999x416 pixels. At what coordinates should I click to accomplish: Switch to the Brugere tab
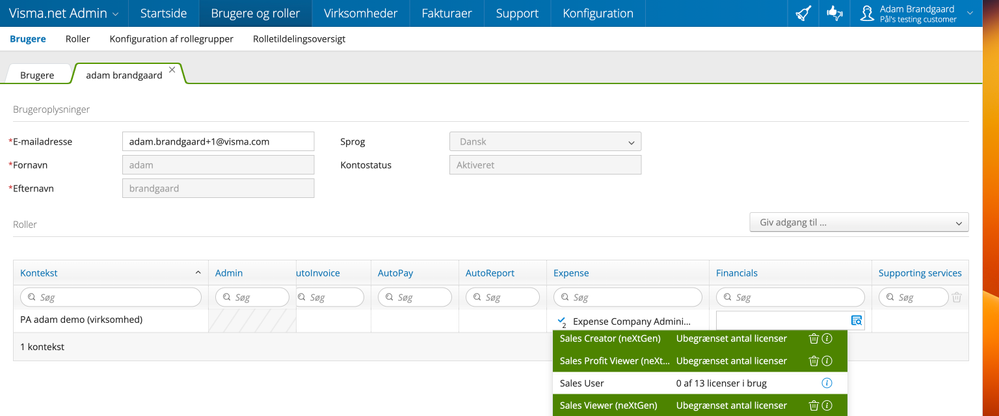click(37, 75)
